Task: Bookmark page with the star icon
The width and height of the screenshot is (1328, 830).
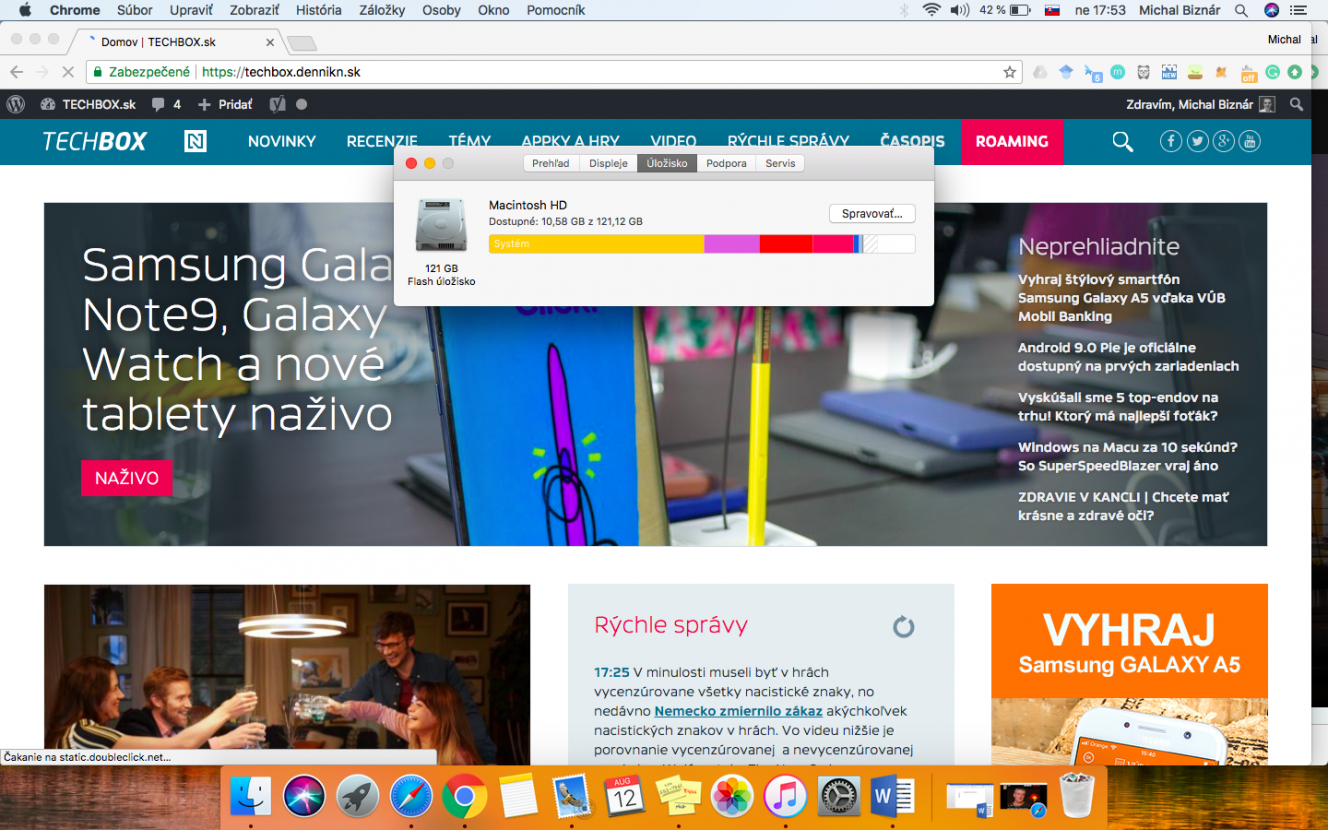Action: [1010, 72]
